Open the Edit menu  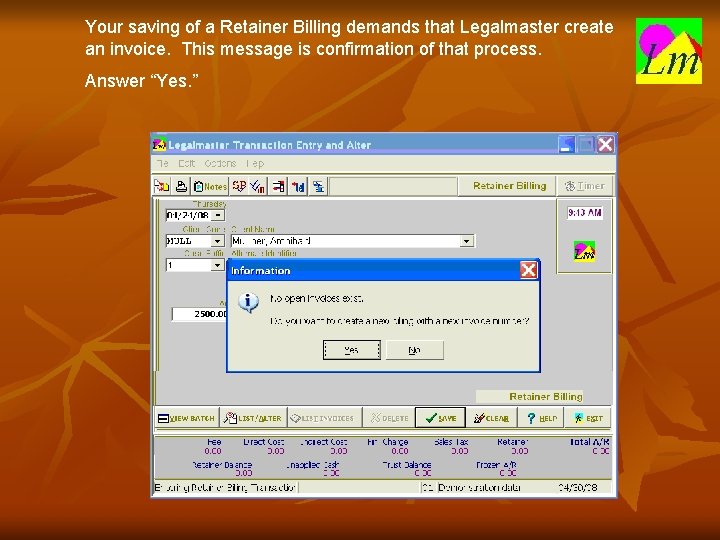(x=186, y=163)
